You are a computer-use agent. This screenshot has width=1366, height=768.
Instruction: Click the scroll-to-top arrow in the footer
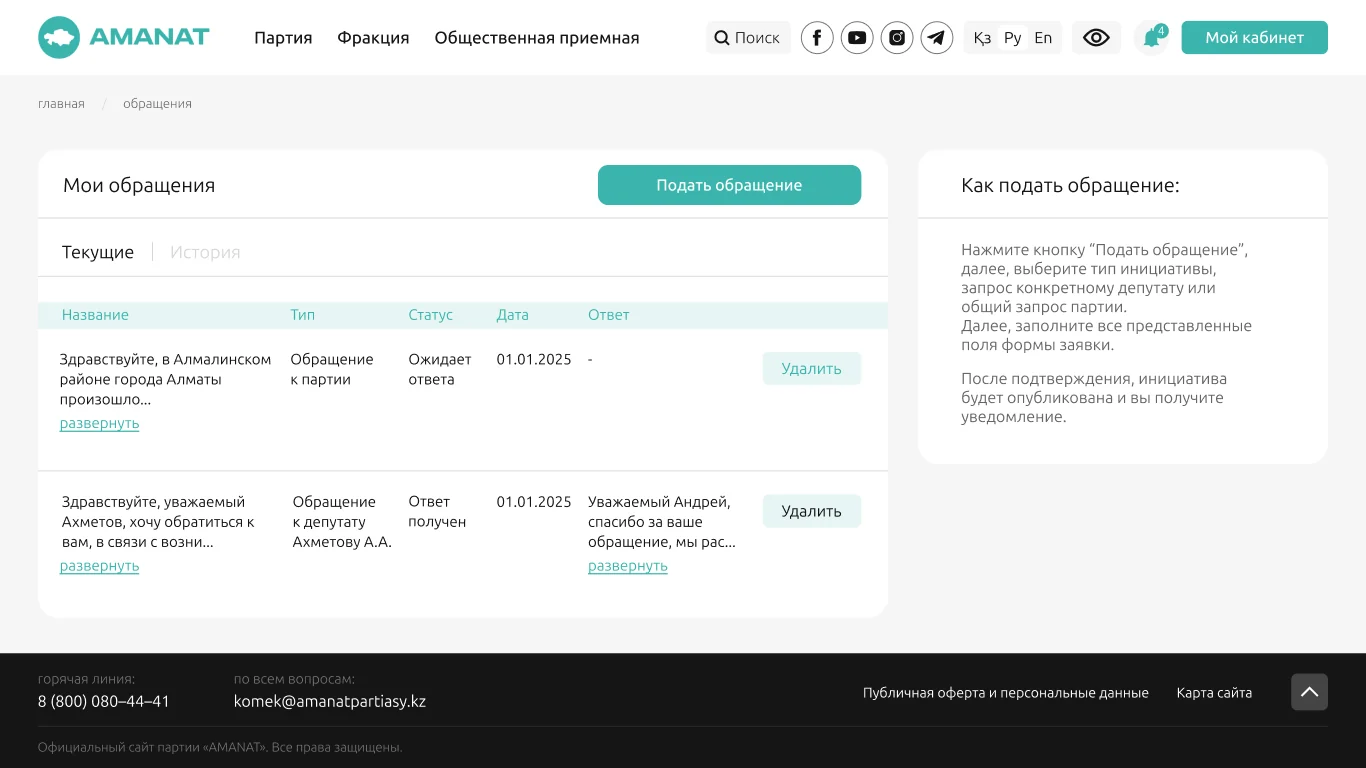pyautogui.click(x=1309, y=692)
